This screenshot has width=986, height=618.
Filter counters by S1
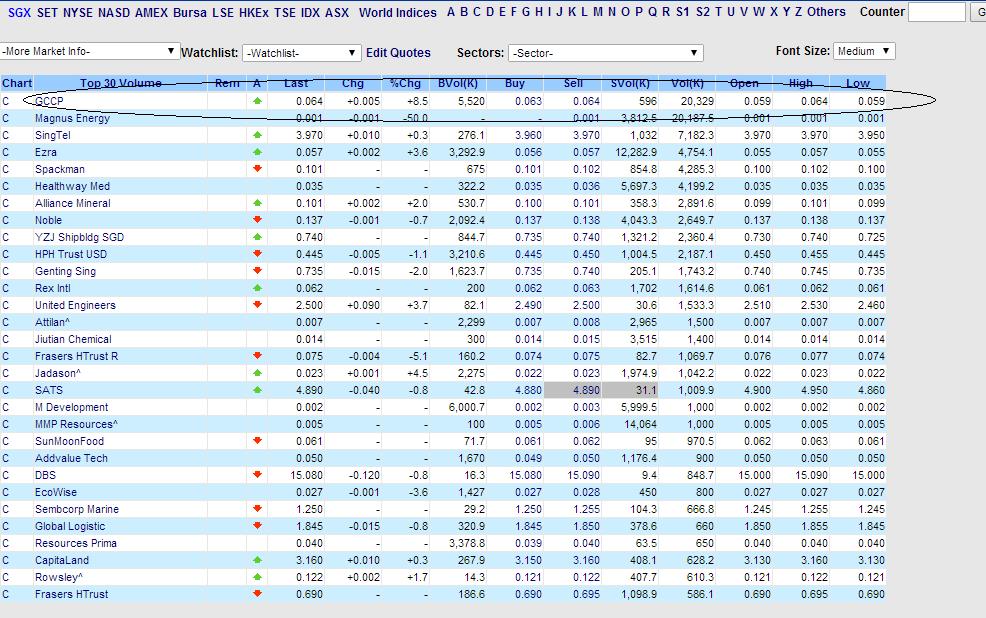point(683,12)
